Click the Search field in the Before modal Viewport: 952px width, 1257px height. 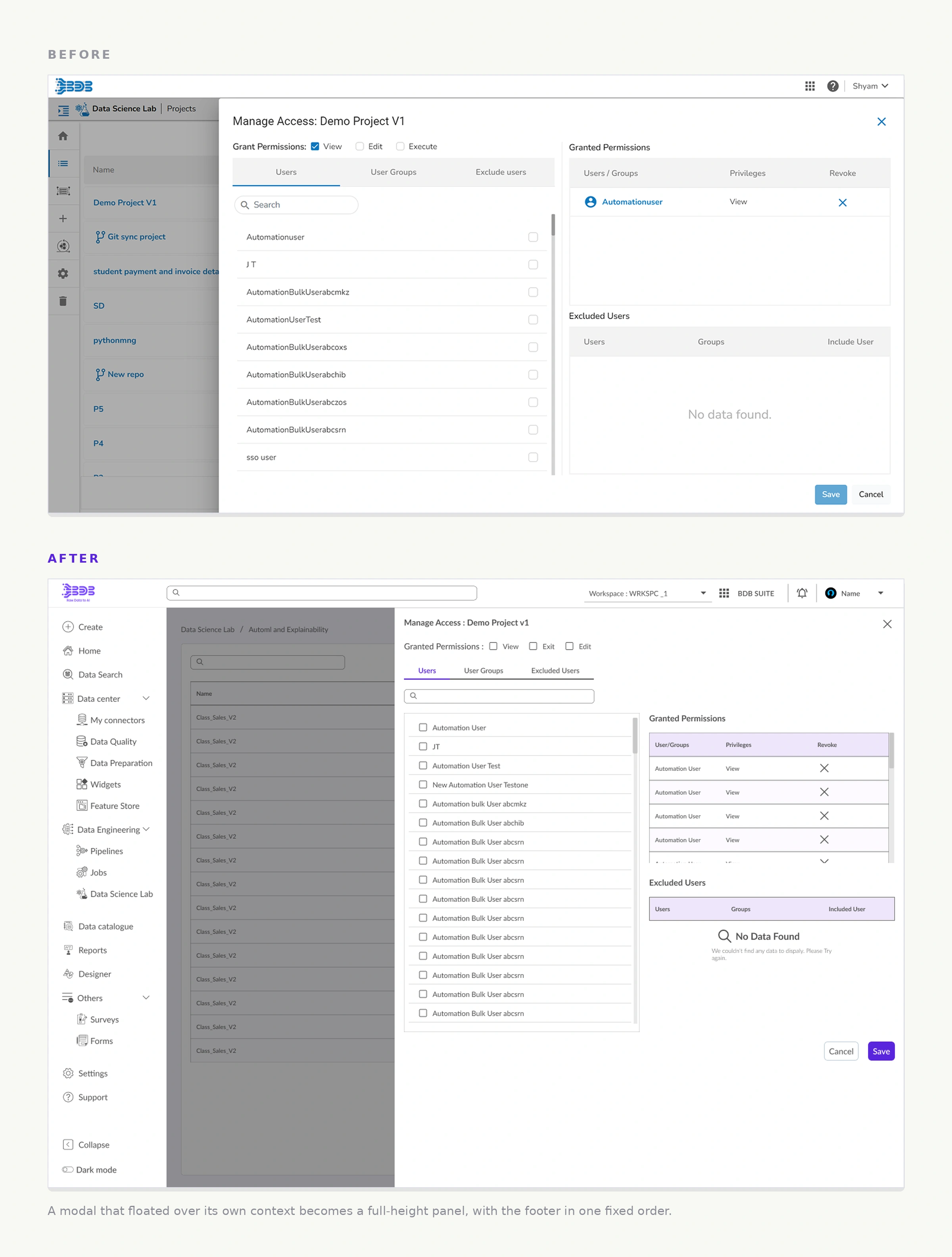[x=296, y=205]
